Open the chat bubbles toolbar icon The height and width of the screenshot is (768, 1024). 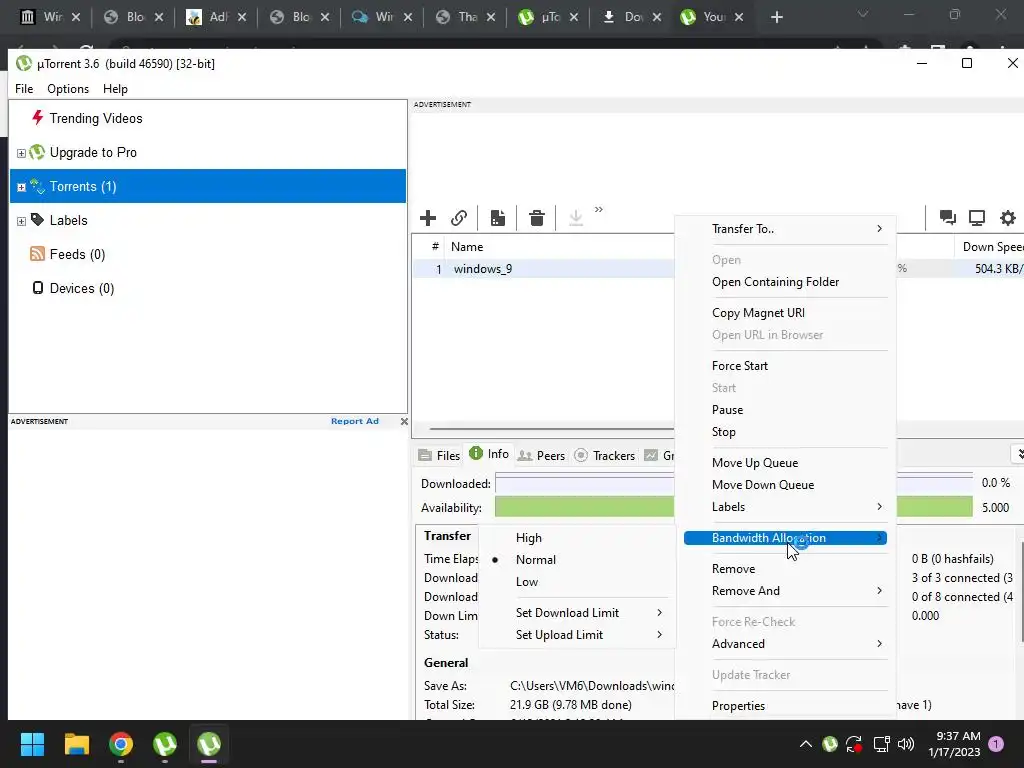click(948, 217)
